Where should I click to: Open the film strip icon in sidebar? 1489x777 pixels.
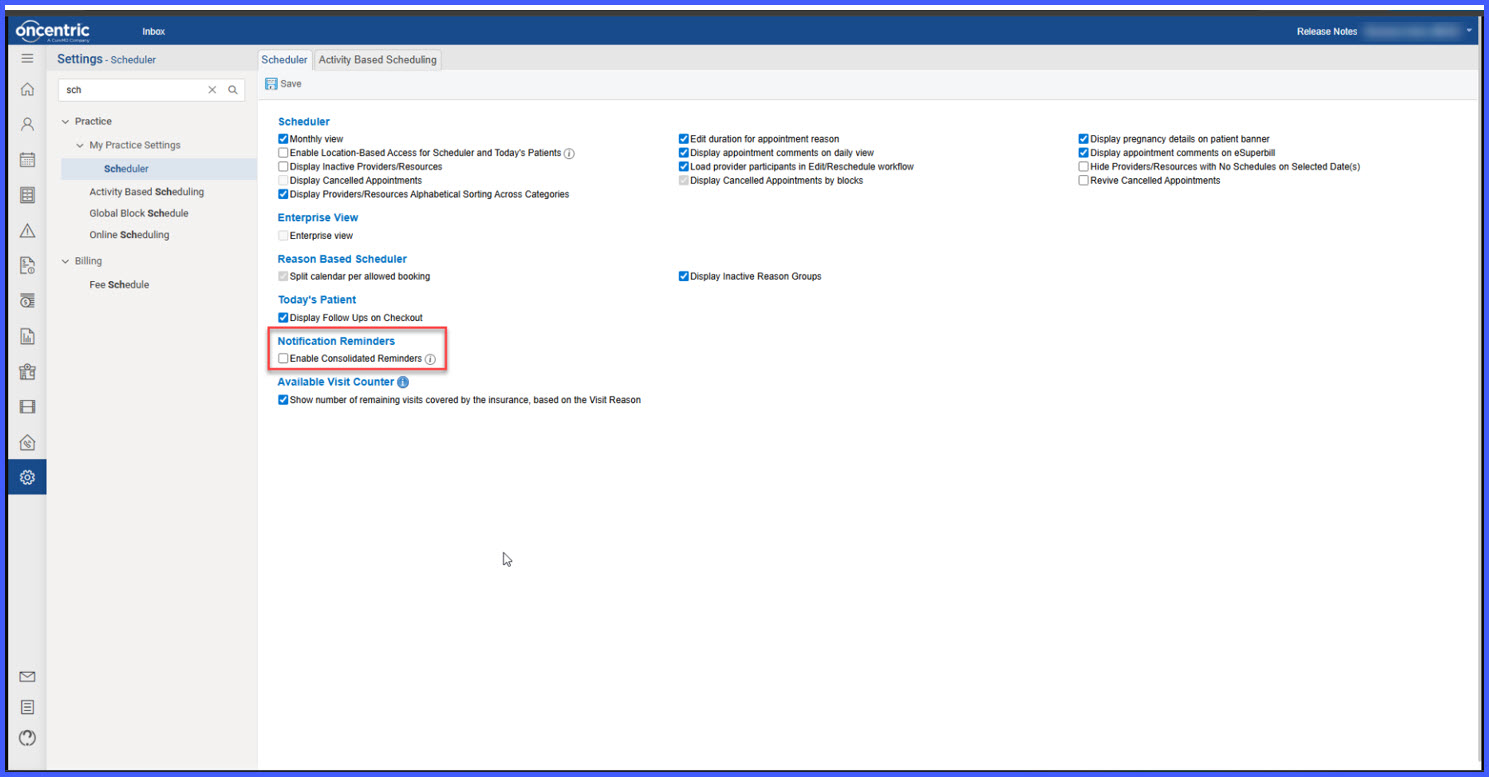(27, 407)
